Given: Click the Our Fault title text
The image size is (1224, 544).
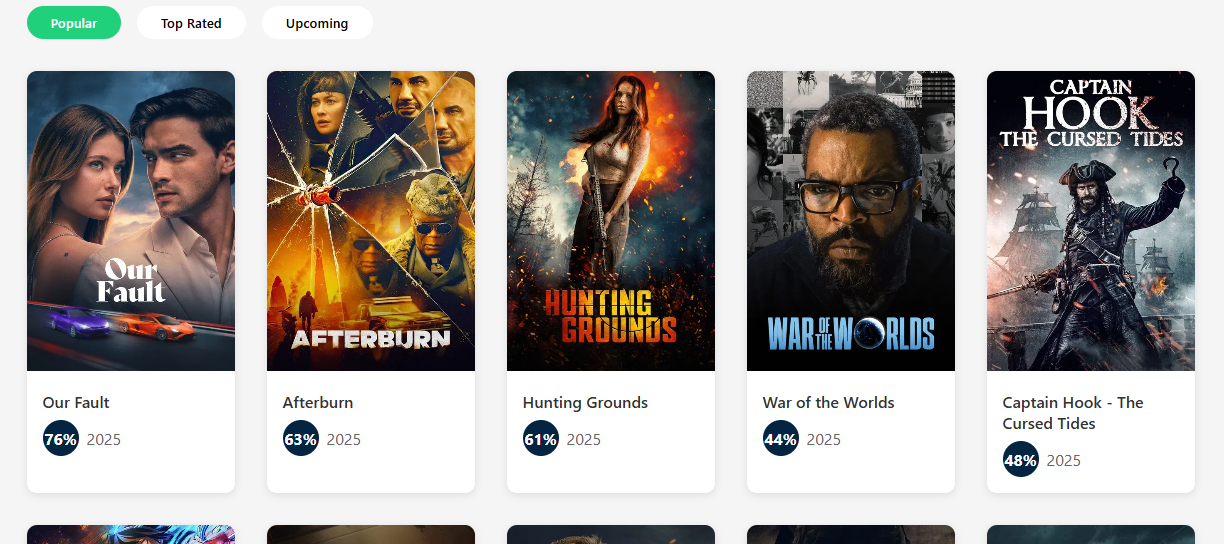Looking at the screenshot, I should click(x=76, y=403).
